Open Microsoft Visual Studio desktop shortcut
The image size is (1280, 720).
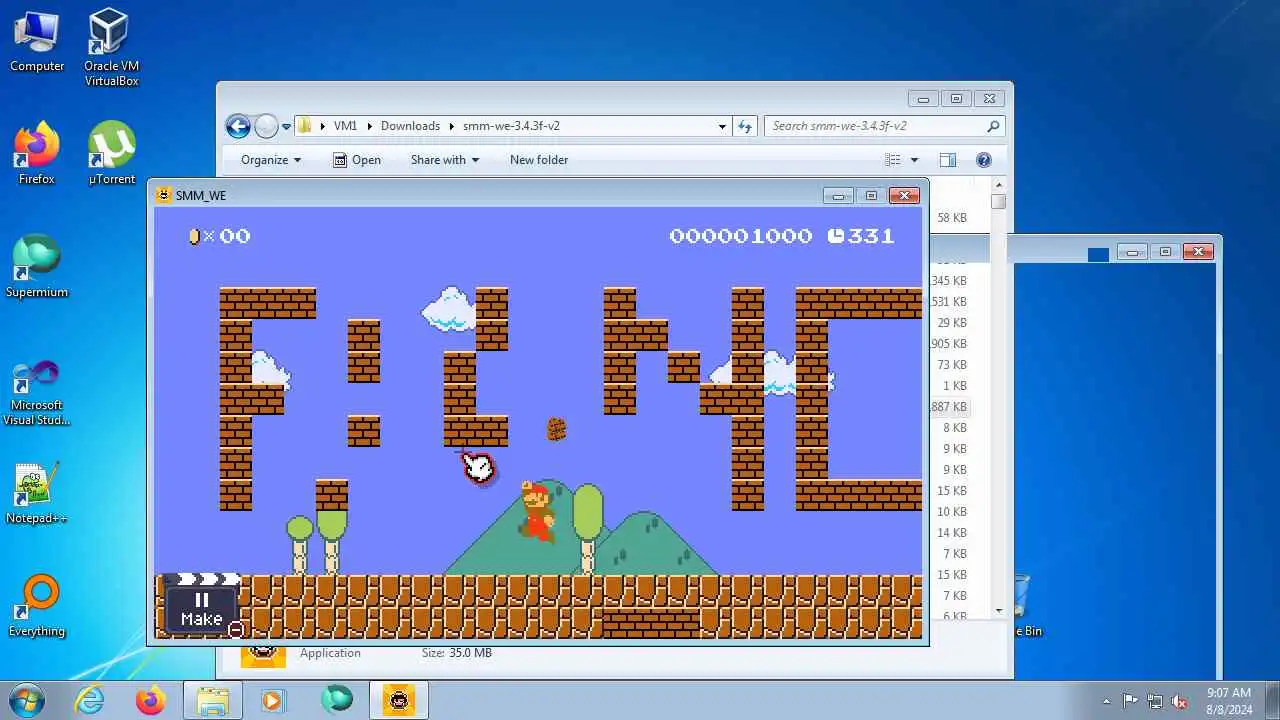click(37, 393)
